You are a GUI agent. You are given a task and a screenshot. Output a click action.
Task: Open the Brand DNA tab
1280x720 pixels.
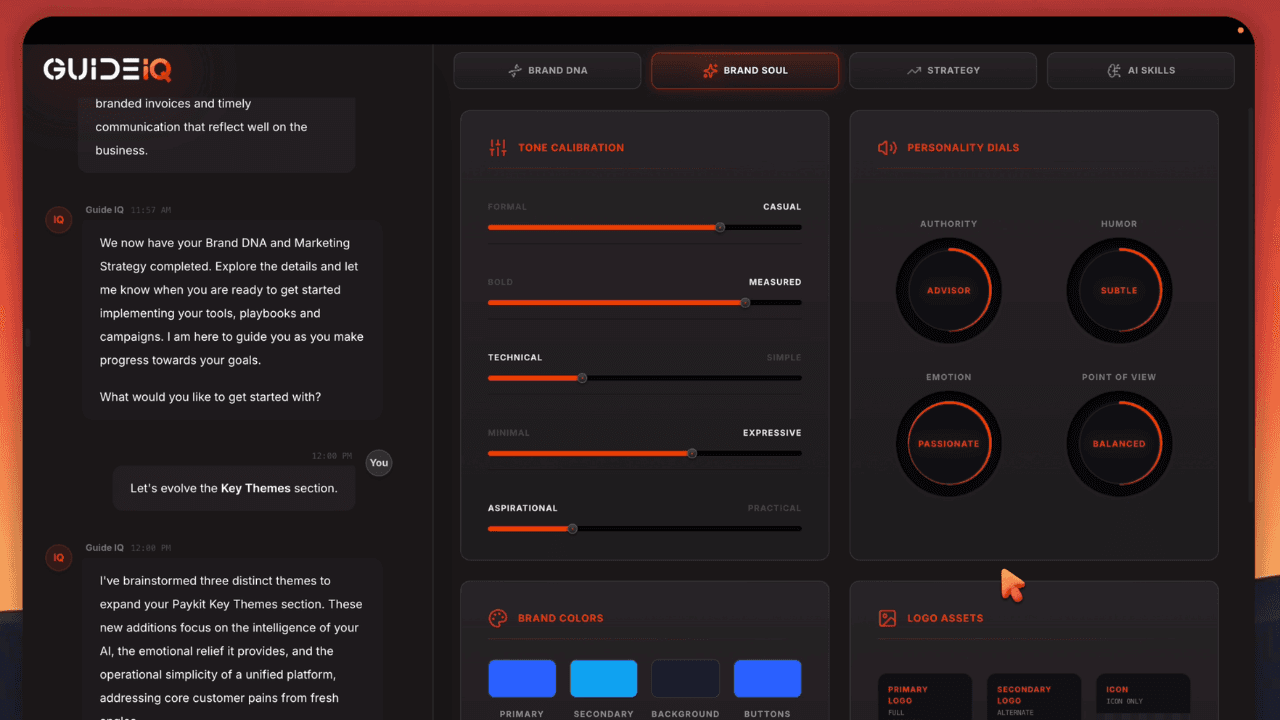tap(547, 71)
